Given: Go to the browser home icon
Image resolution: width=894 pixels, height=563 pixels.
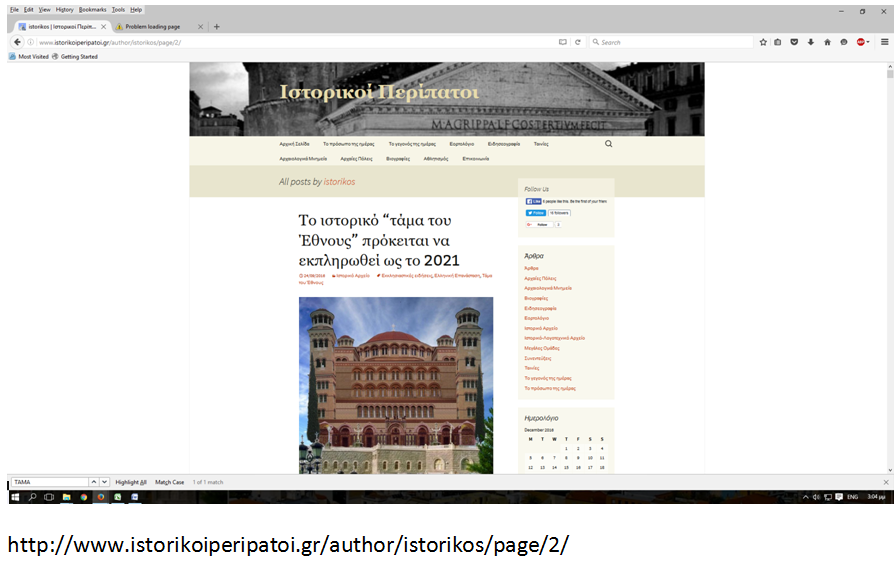Looking at the screenshot, I should 827,42.
